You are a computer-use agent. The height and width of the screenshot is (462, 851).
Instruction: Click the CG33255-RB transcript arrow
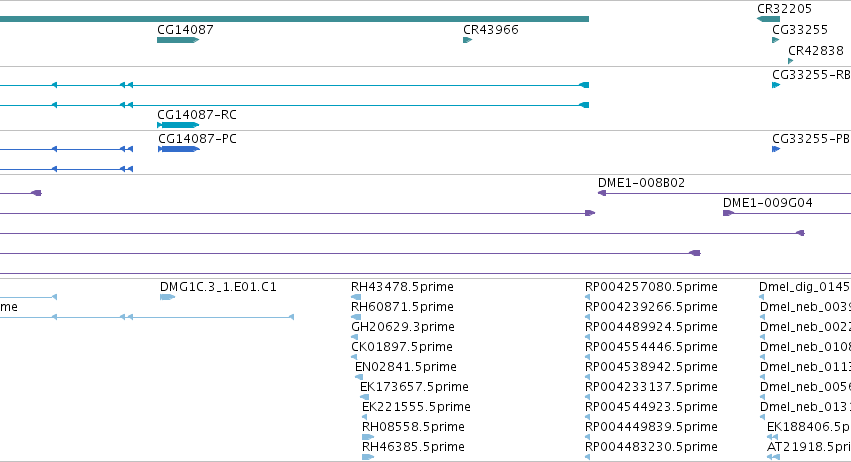pos(776,85)
